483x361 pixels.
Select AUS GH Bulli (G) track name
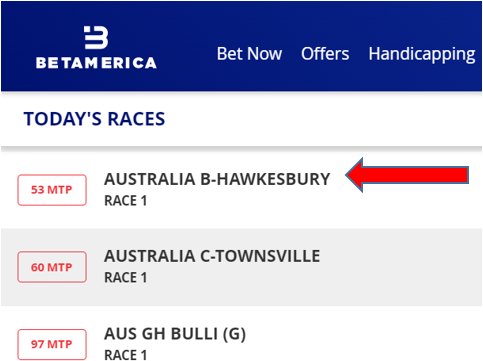click(x=175, y=334)
